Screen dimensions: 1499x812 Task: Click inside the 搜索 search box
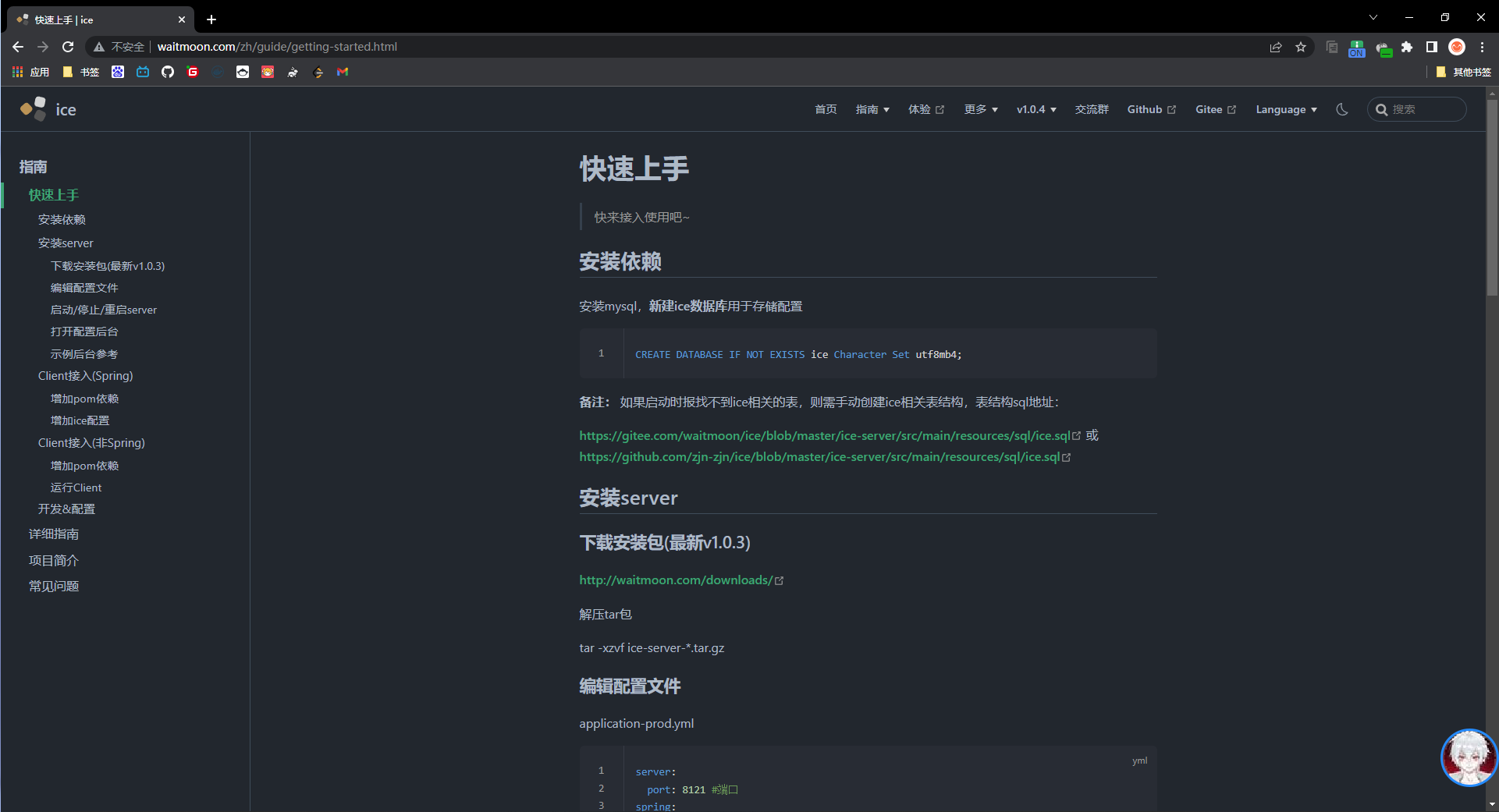[x=1416, y=109]
